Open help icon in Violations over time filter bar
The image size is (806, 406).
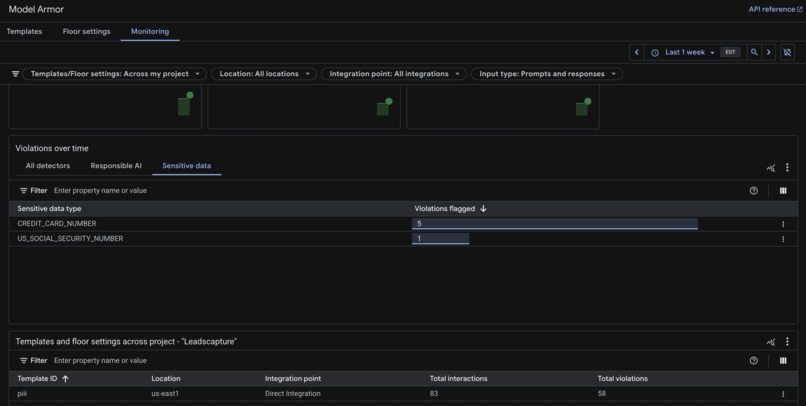[754, 191]
